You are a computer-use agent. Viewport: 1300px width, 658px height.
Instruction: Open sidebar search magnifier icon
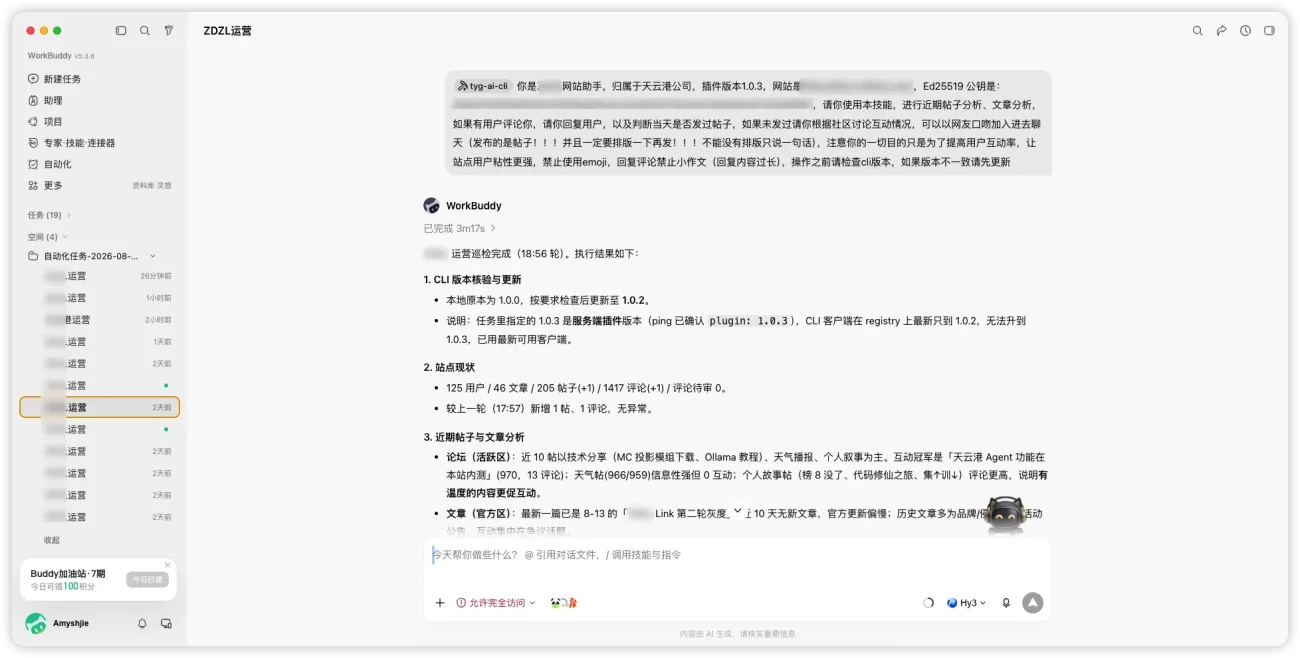[145, 31]
